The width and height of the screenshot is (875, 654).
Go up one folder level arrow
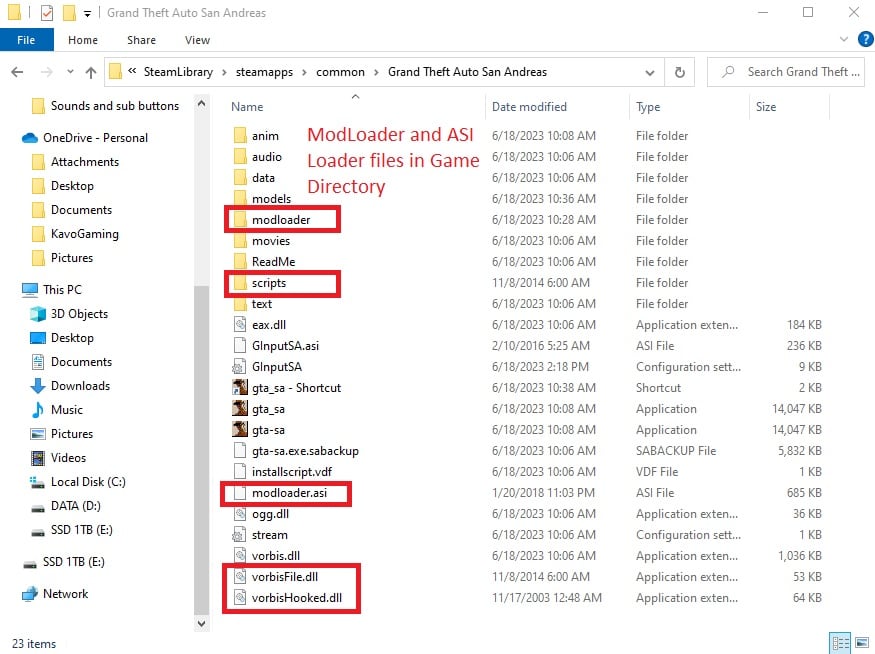pos(91,72)
